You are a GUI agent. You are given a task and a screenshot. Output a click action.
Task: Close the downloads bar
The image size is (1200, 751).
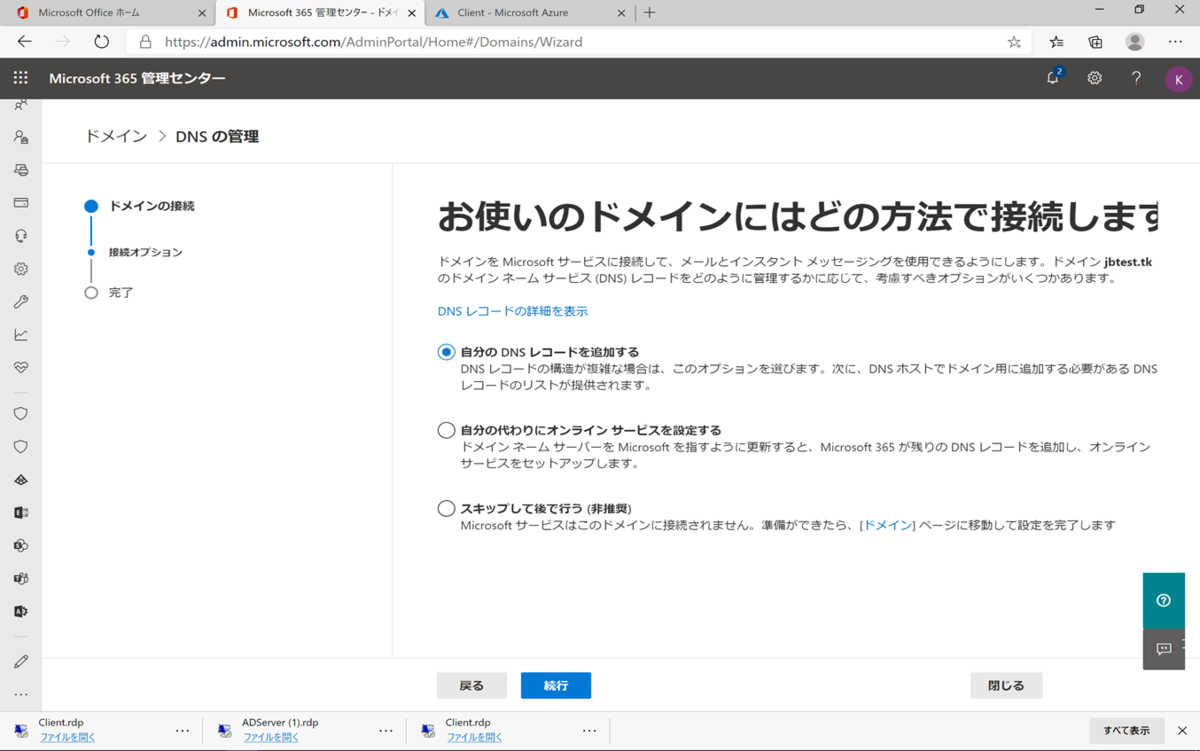click(1182, 730)
